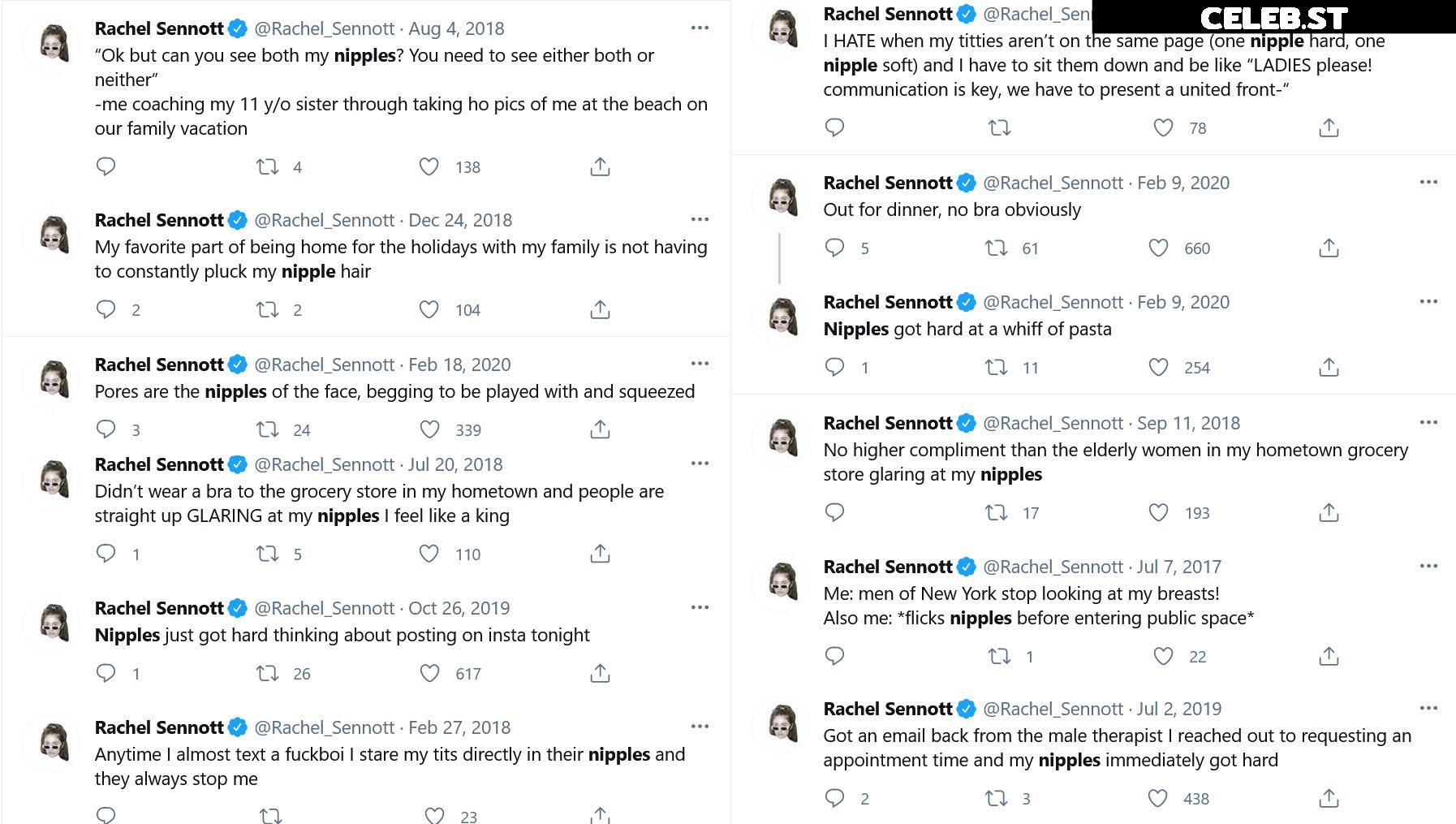This screenshot has height=824, width=1456.
Task: Open the CELEB.ST watermark banner
Action: pos(1274,17)
